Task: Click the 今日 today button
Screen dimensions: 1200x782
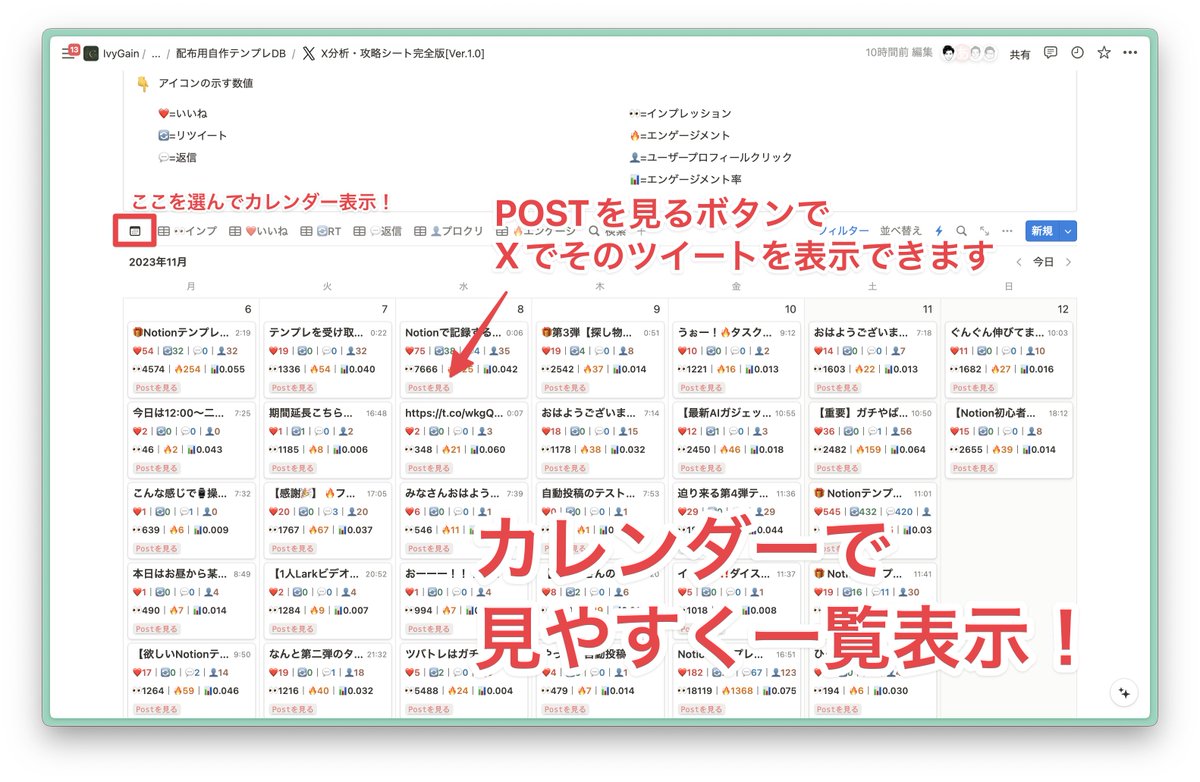Action: (1043, 262)
